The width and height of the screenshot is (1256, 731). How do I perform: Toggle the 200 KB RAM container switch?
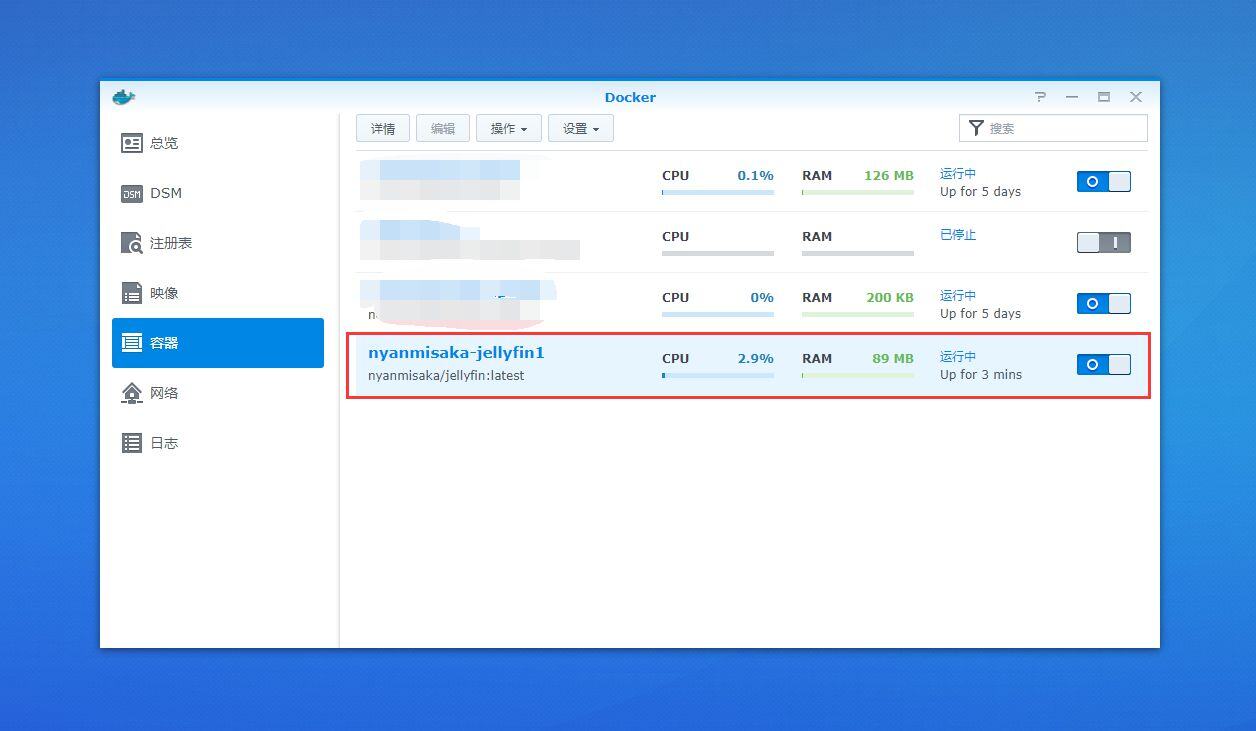pos(1103,303)
